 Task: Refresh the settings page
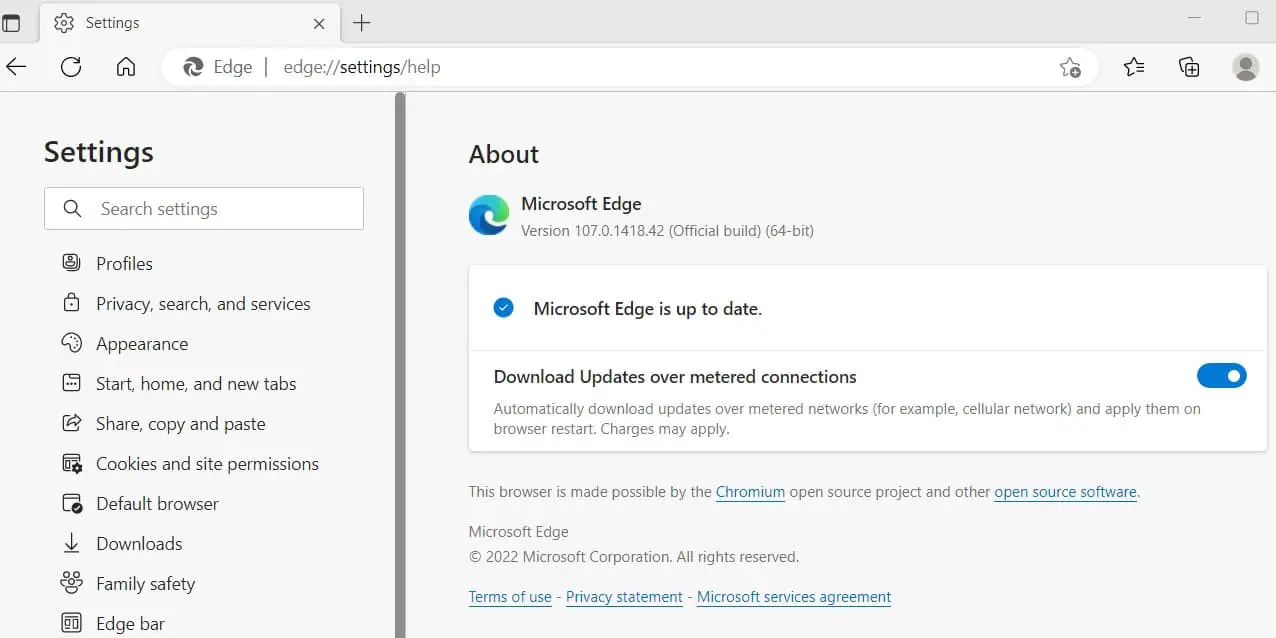click(71, 67)
